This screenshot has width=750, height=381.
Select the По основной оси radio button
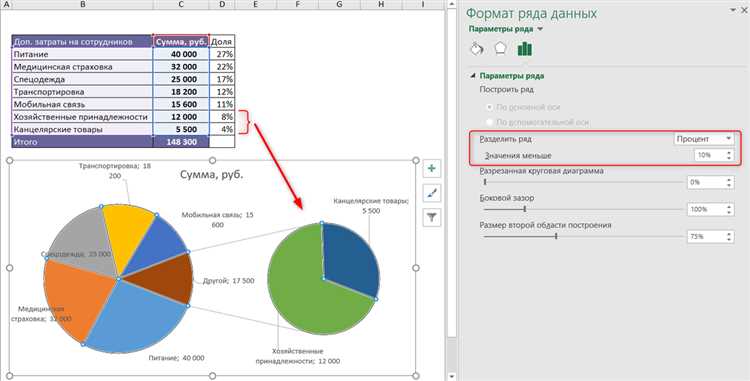click(x=489, y=108)
